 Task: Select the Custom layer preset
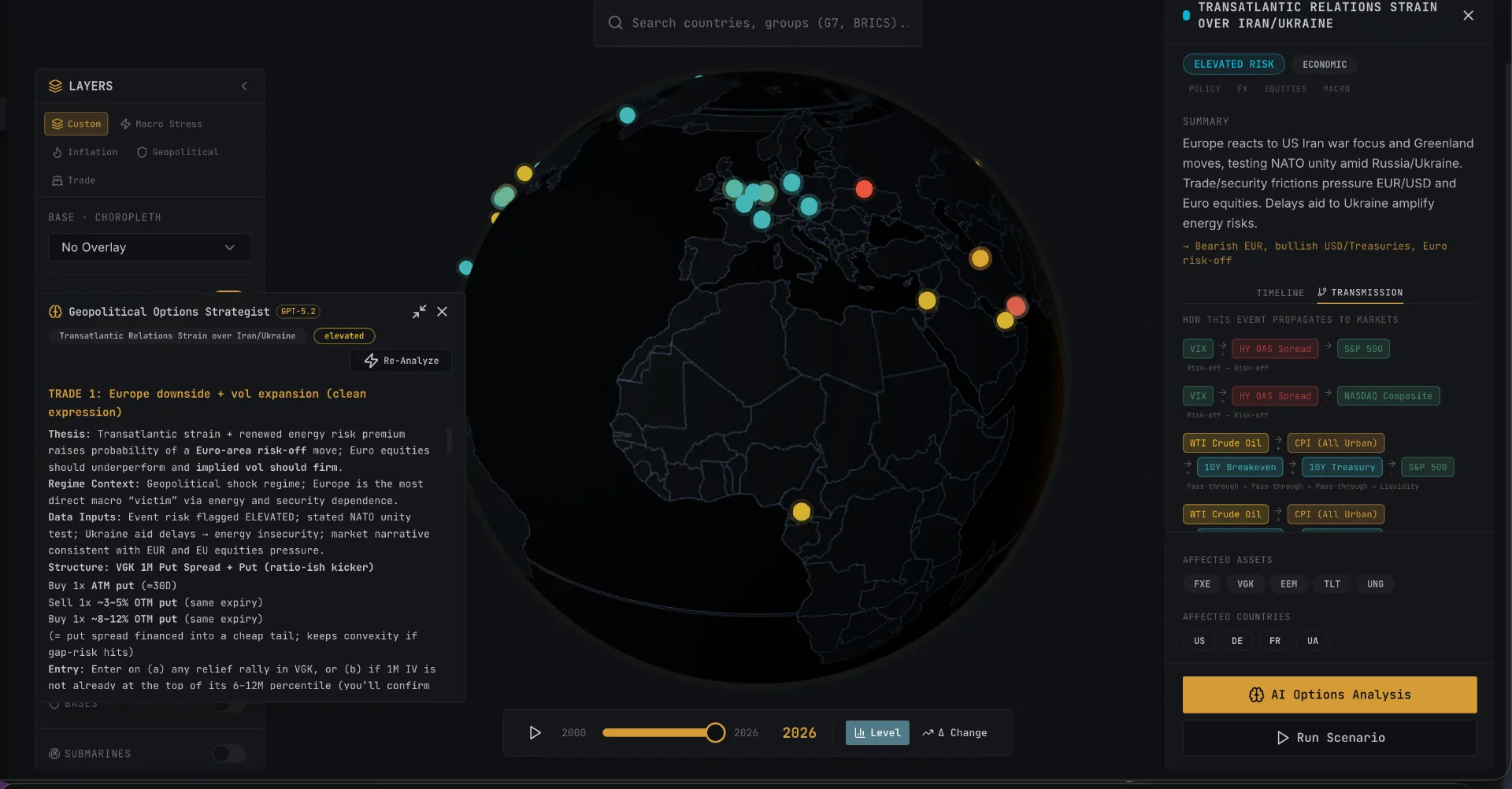(x=76, y=124)
